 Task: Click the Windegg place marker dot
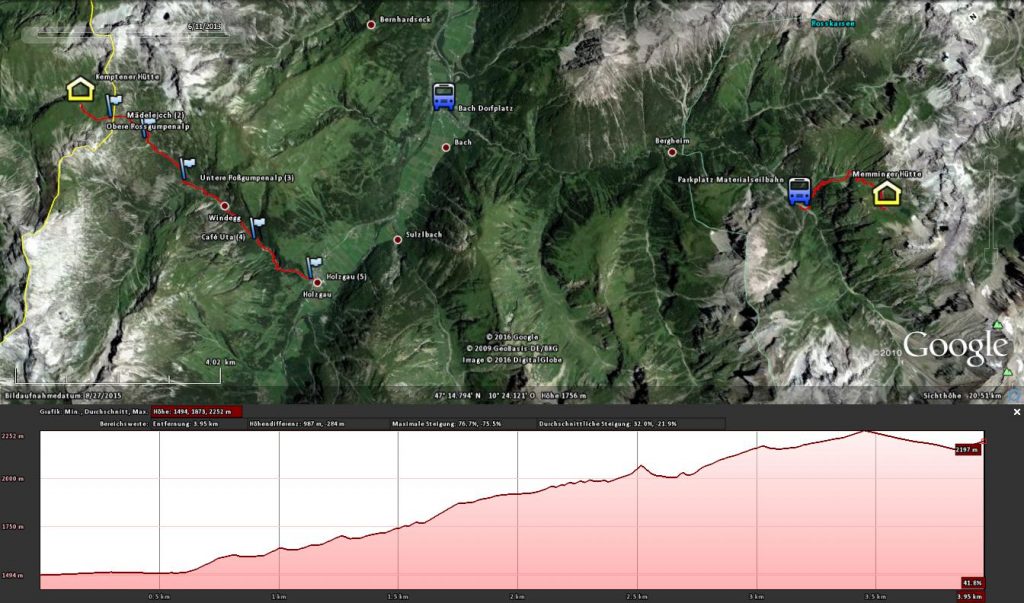point(225,206)
